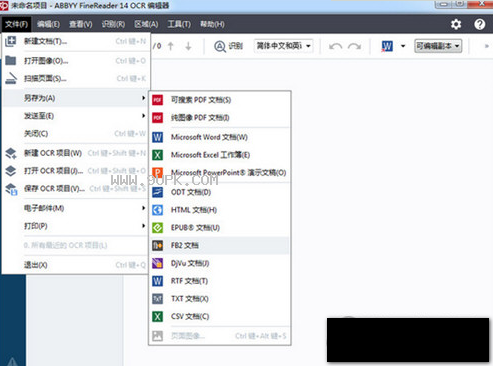The width and height of the screenshot is (493, 366).
Task: Click the ODT 文档 icon
Action: pos(157,192)
